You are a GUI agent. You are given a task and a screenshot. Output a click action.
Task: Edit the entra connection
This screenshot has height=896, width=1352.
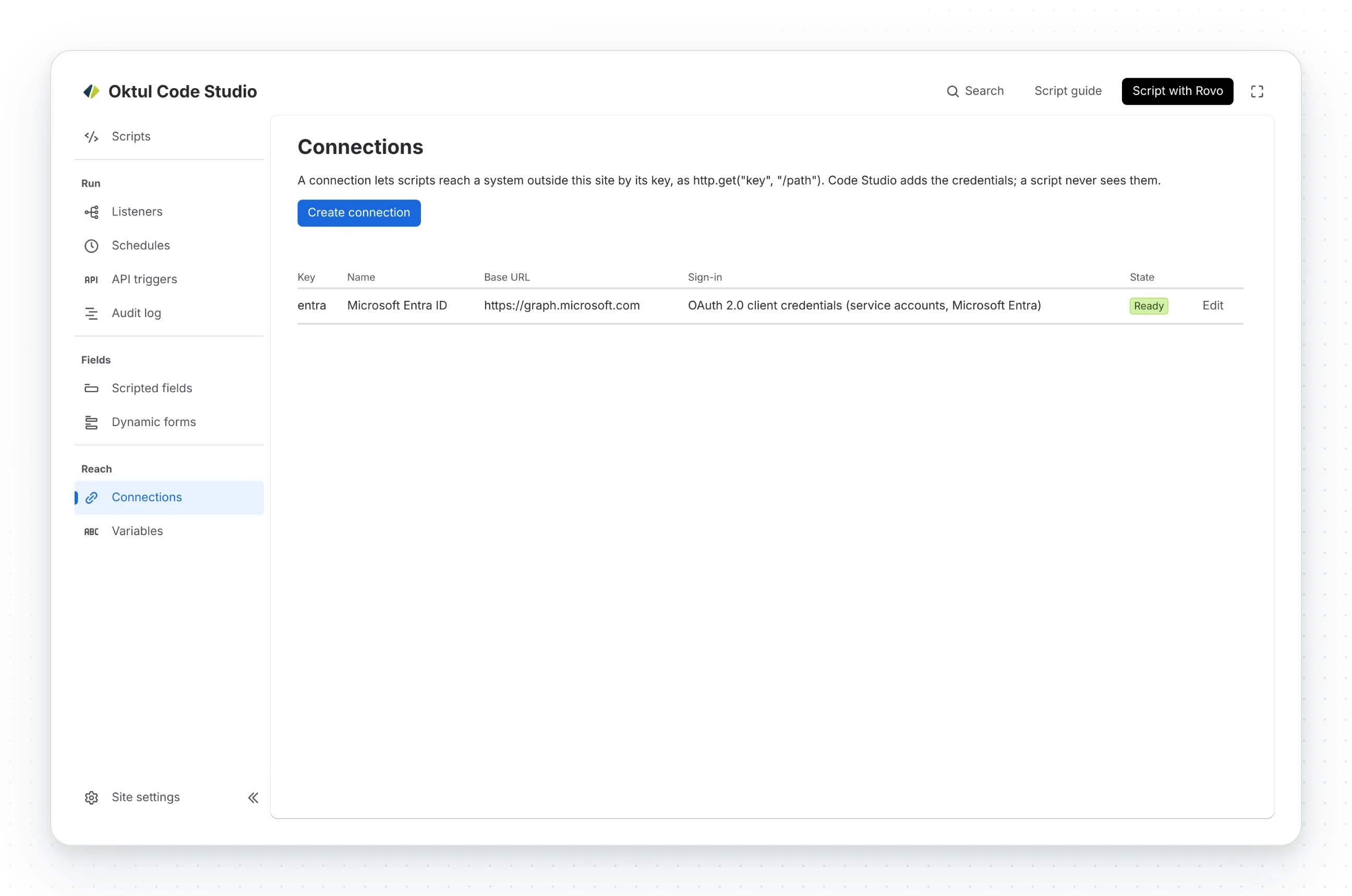(1213, 306)
